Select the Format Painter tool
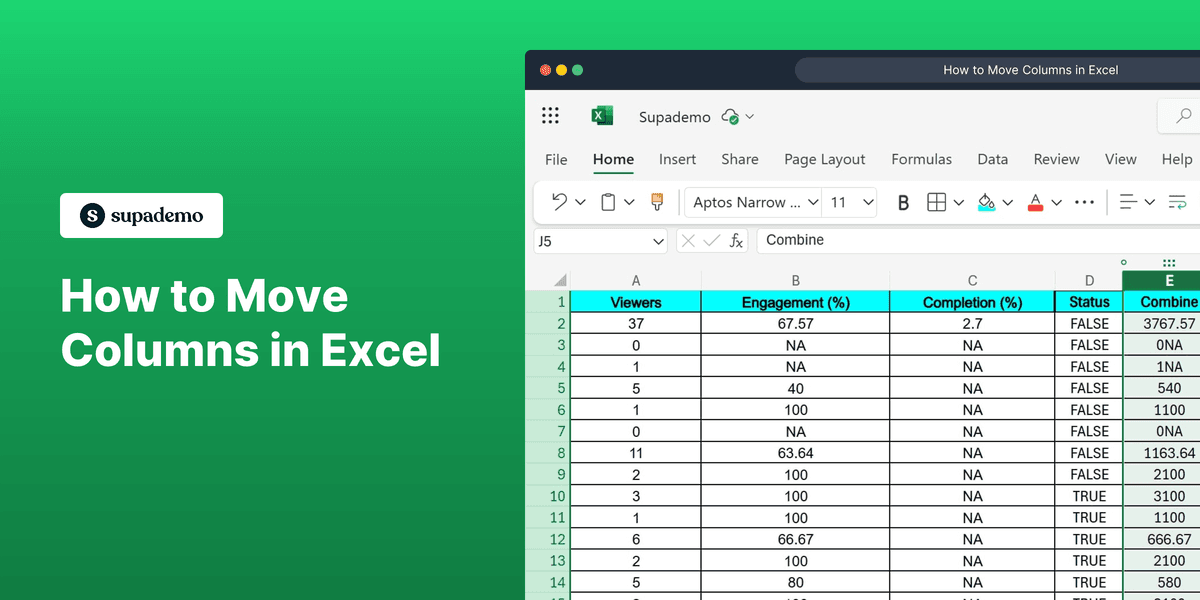This screenshot has width=1200, height=600. (x=657, y=202)
